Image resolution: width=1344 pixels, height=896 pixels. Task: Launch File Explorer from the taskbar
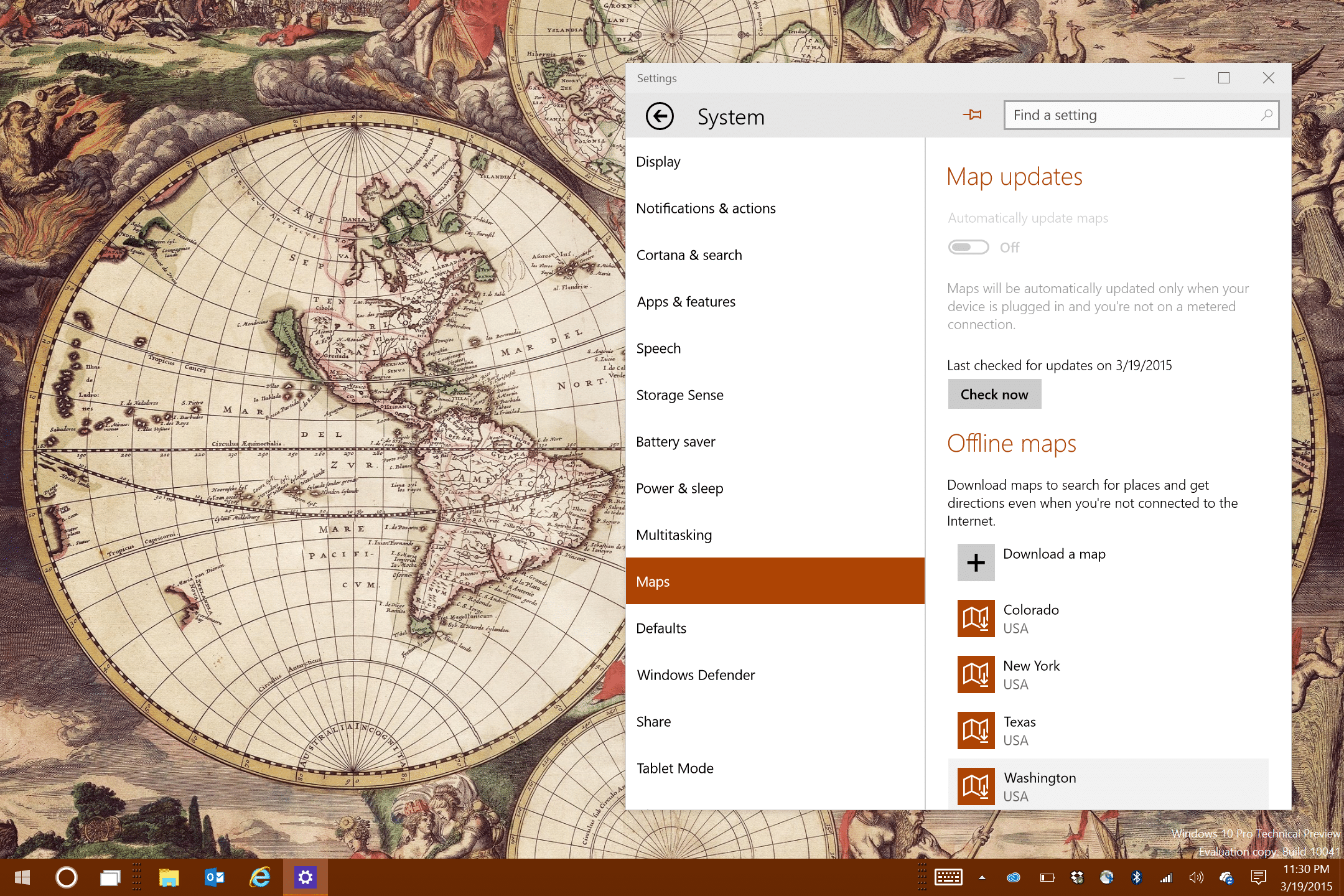pos(169,877)
